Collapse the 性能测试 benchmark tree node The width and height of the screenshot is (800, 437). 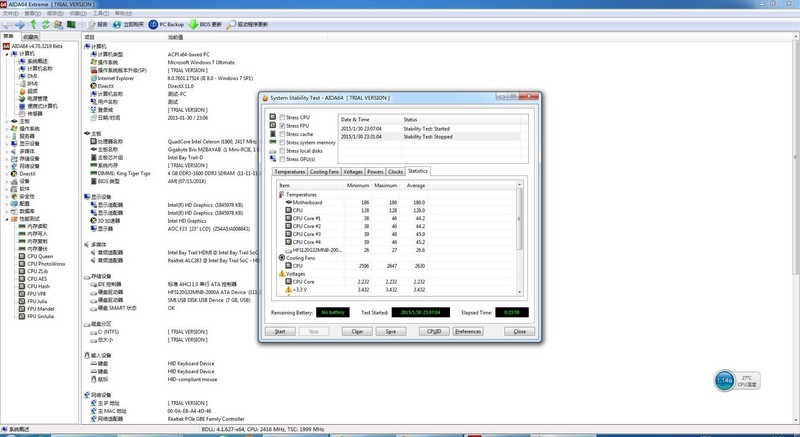[x=7, y=219]
